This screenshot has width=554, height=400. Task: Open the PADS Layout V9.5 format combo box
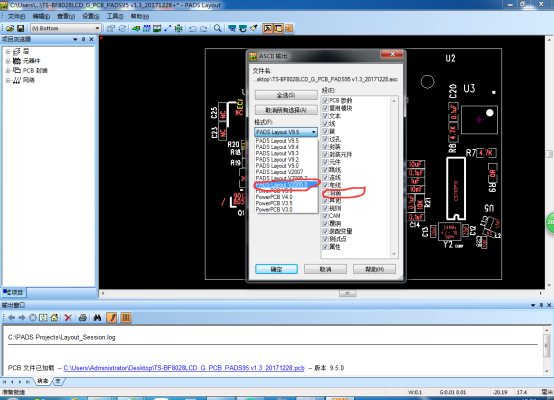coord(286,132)
